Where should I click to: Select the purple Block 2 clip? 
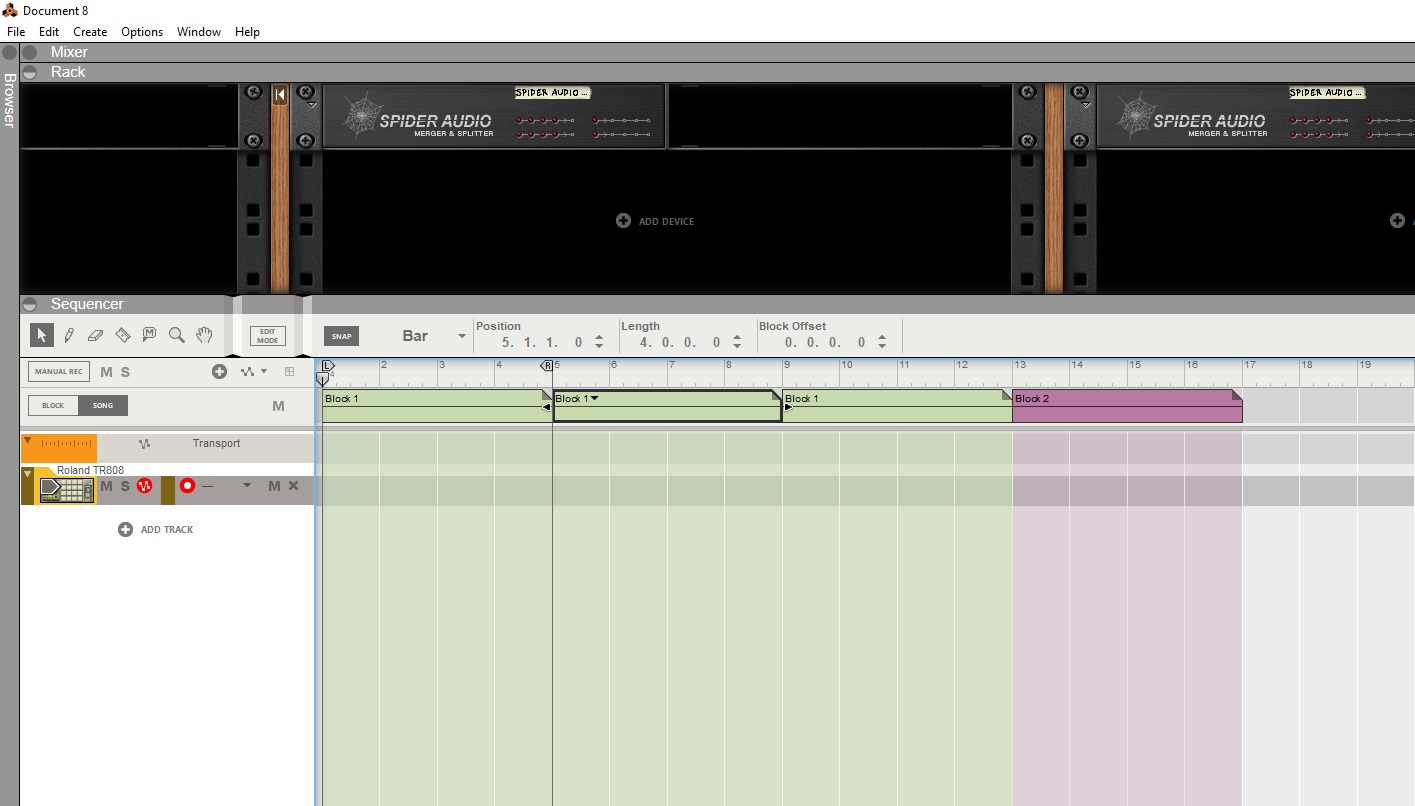tap(1127, 406)
